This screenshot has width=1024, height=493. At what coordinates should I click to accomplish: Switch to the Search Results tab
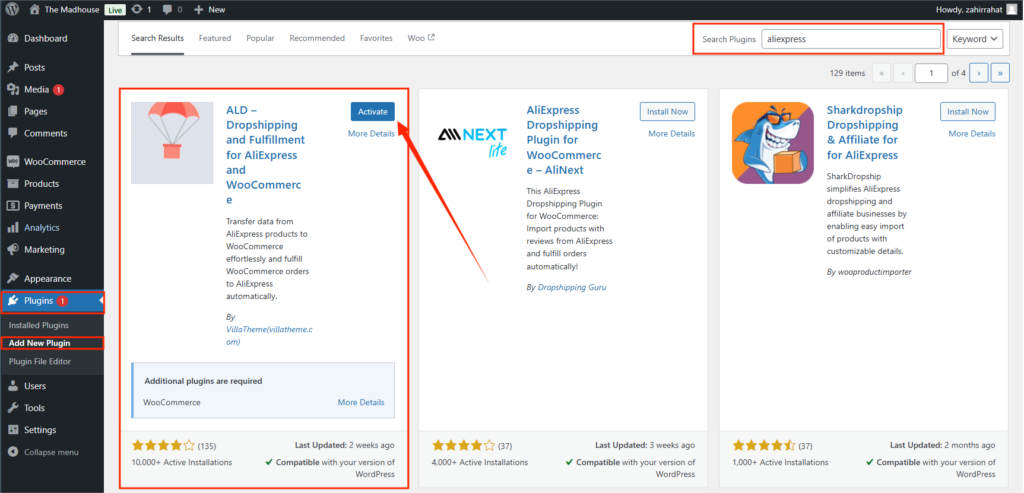point(157,39)
